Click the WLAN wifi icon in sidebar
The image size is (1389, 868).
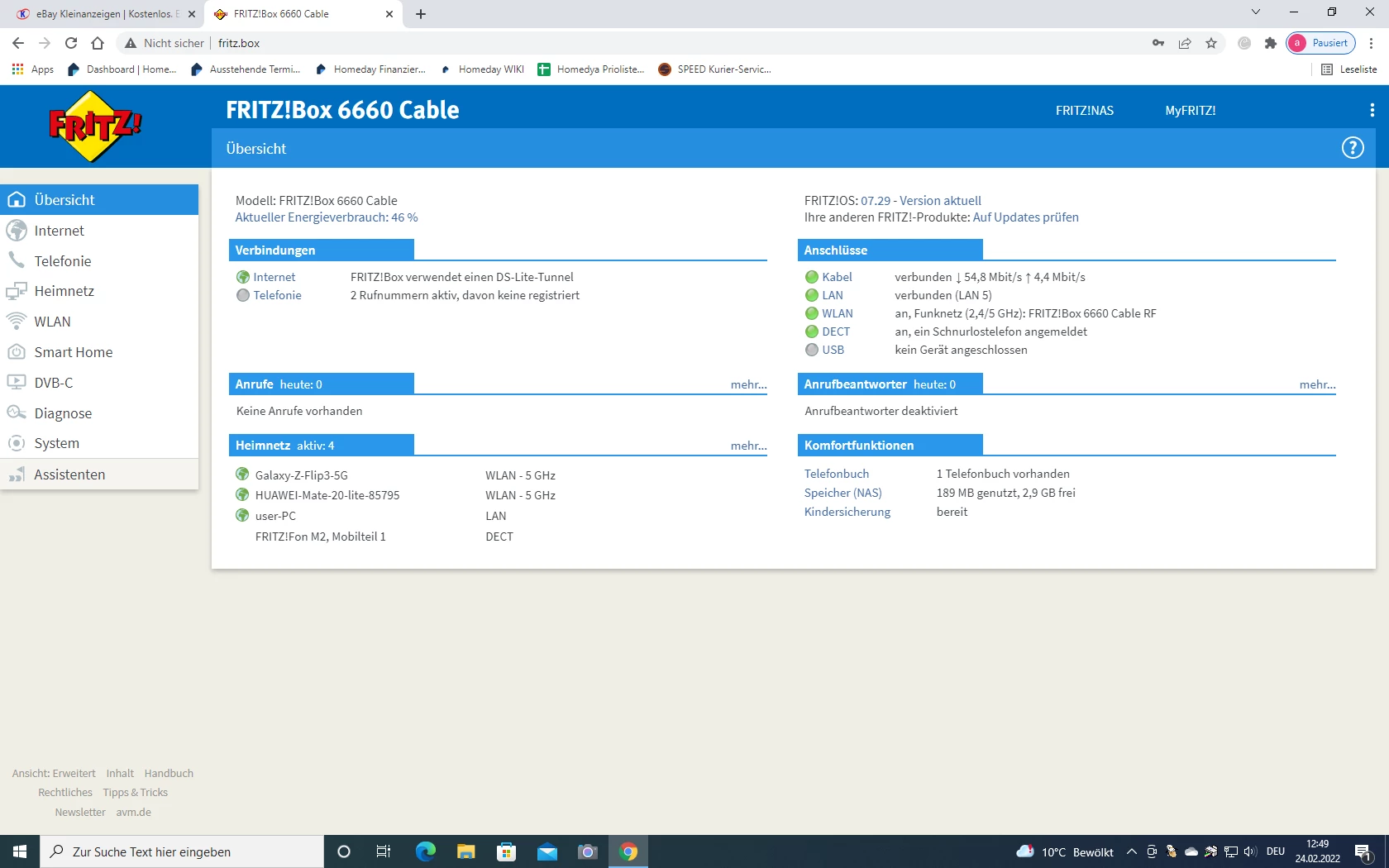pos(17,322)
